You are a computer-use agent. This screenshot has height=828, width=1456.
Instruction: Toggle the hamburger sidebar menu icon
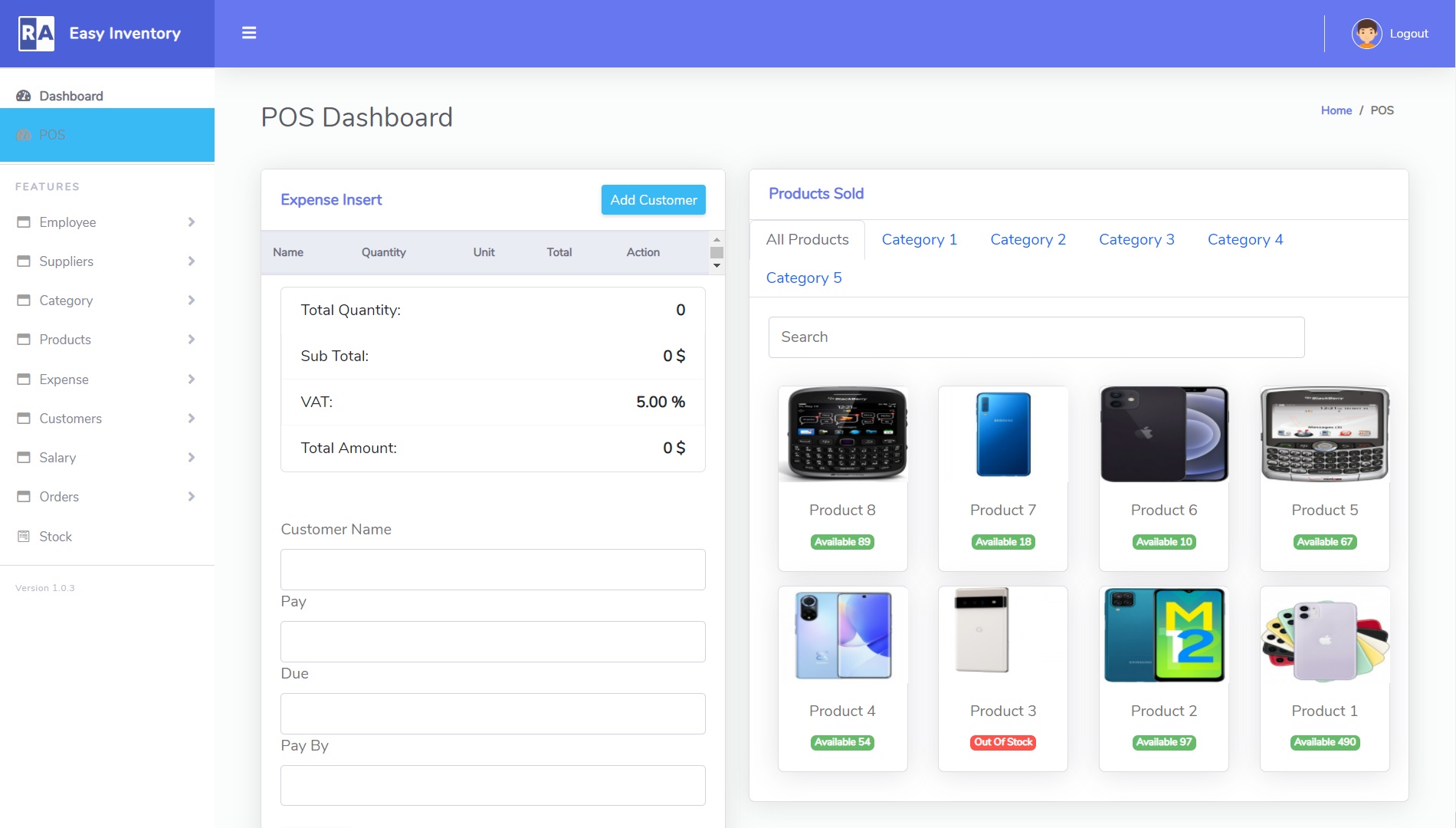coord(249,33)
